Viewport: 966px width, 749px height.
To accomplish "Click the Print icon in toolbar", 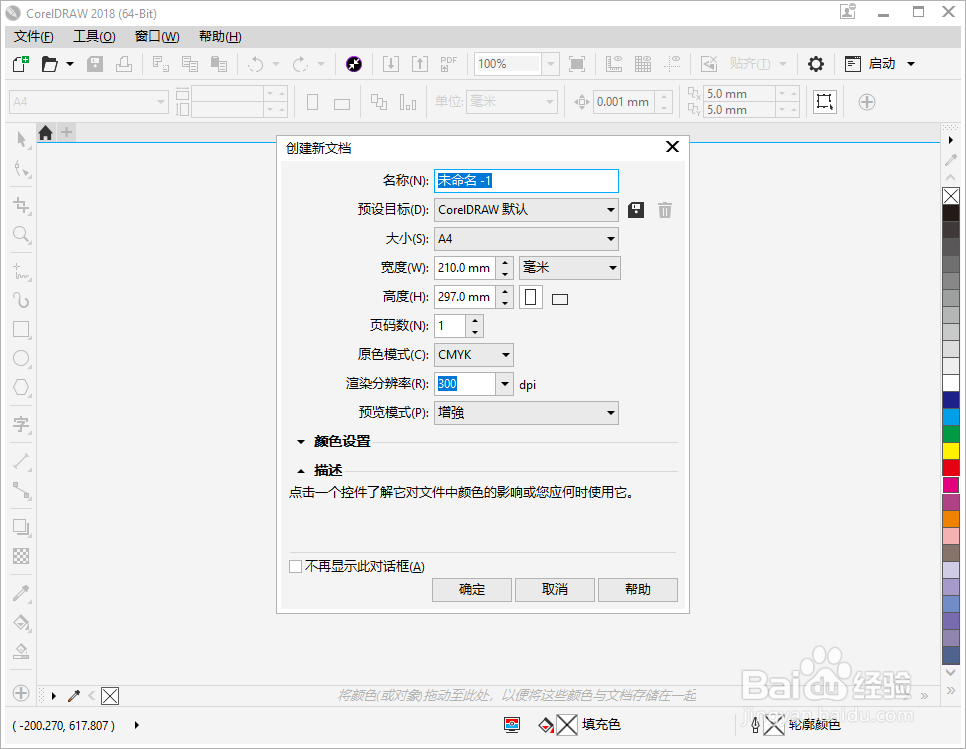I will click(124, 63).
